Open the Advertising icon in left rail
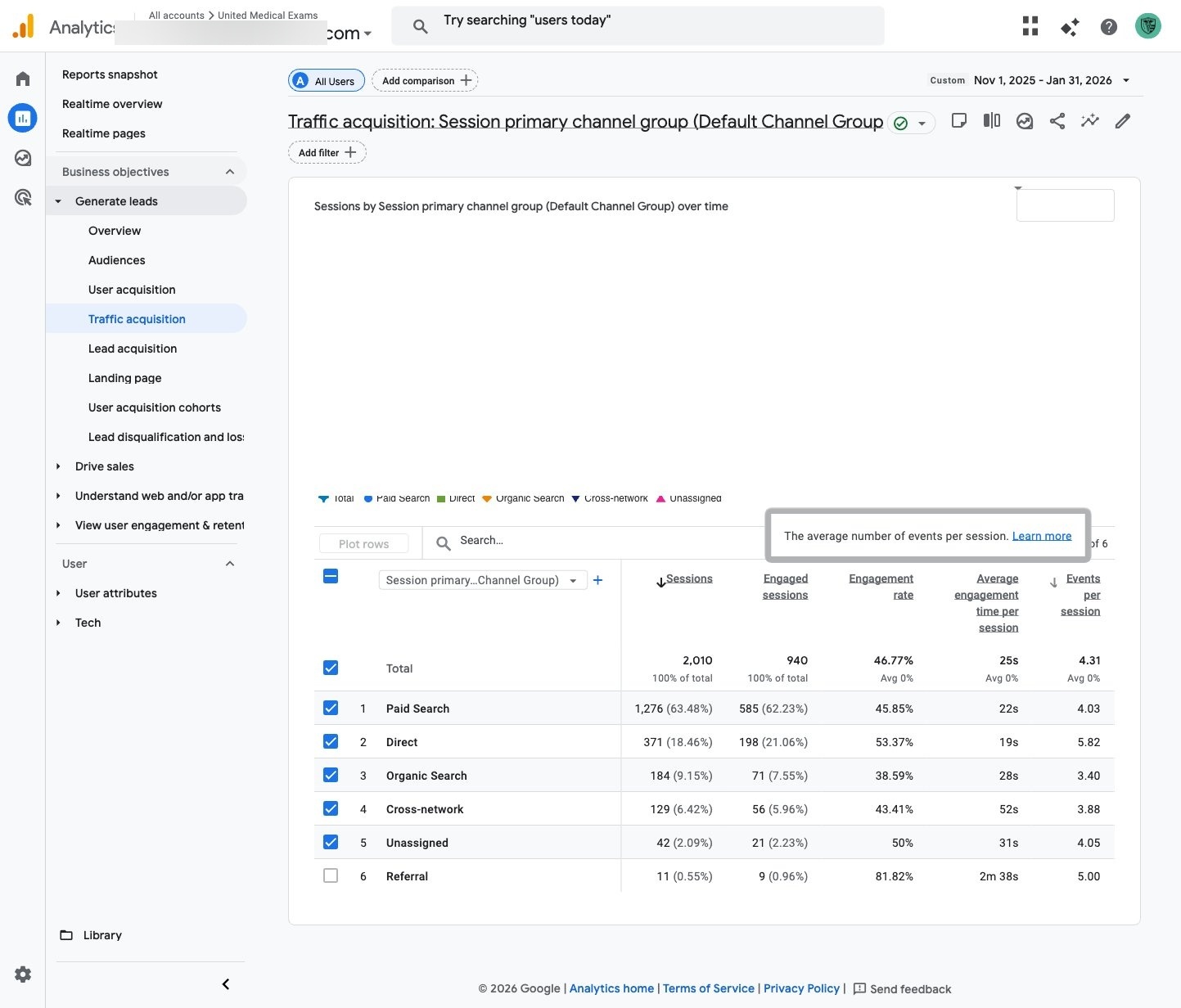Image resolution: width=1181 pixels, height=1008 pixels. [23, 197]
